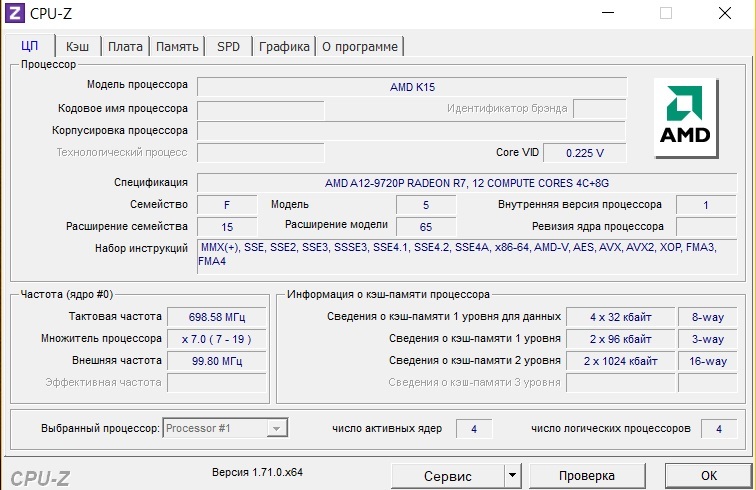756x490 pixels.
Task: Open the Графика tab
Action: 283,46
